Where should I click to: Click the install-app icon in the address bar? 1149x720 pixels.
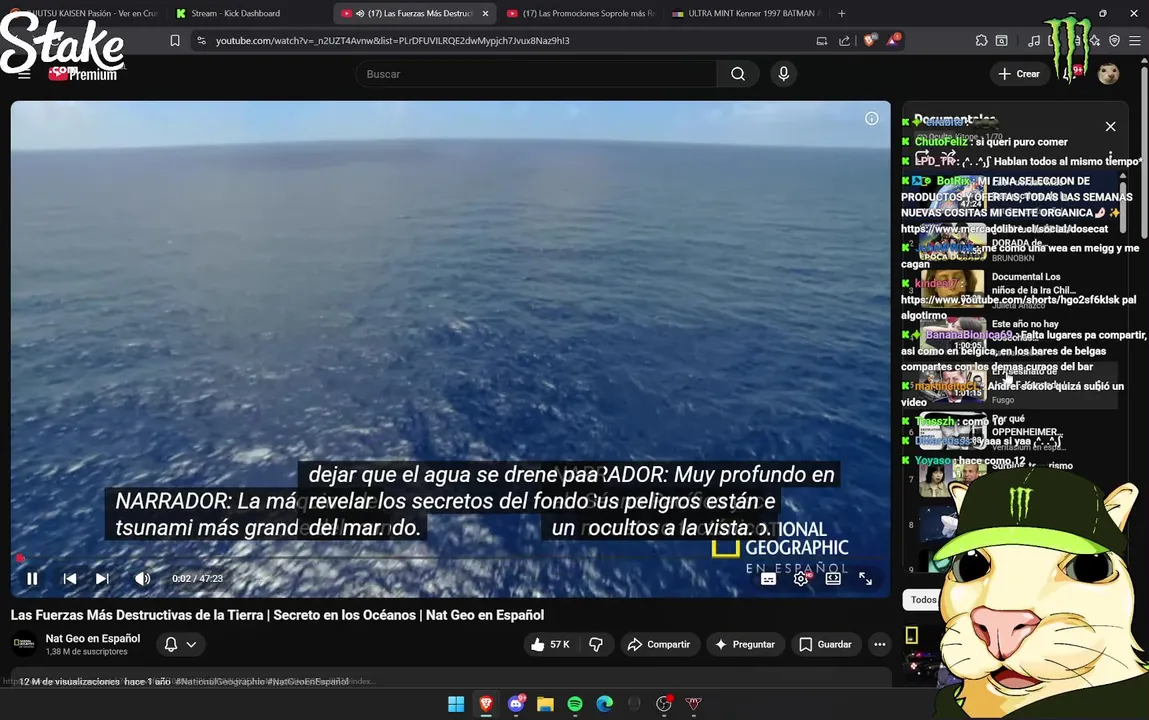(821, 41)
